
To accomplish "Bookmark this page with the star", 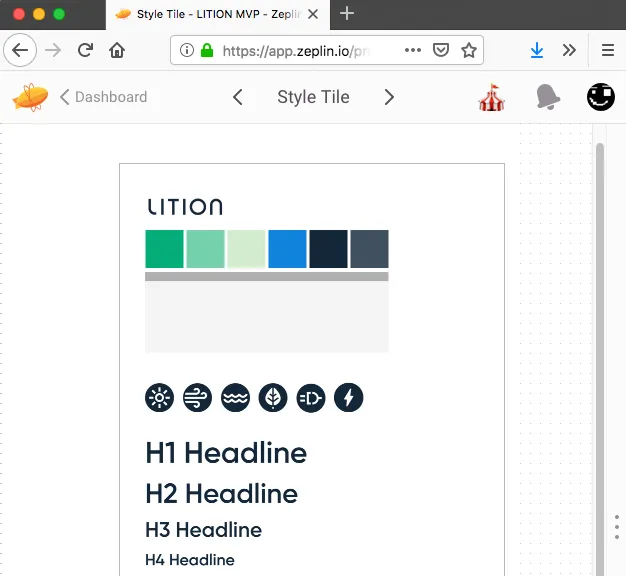I will point(469,50).
